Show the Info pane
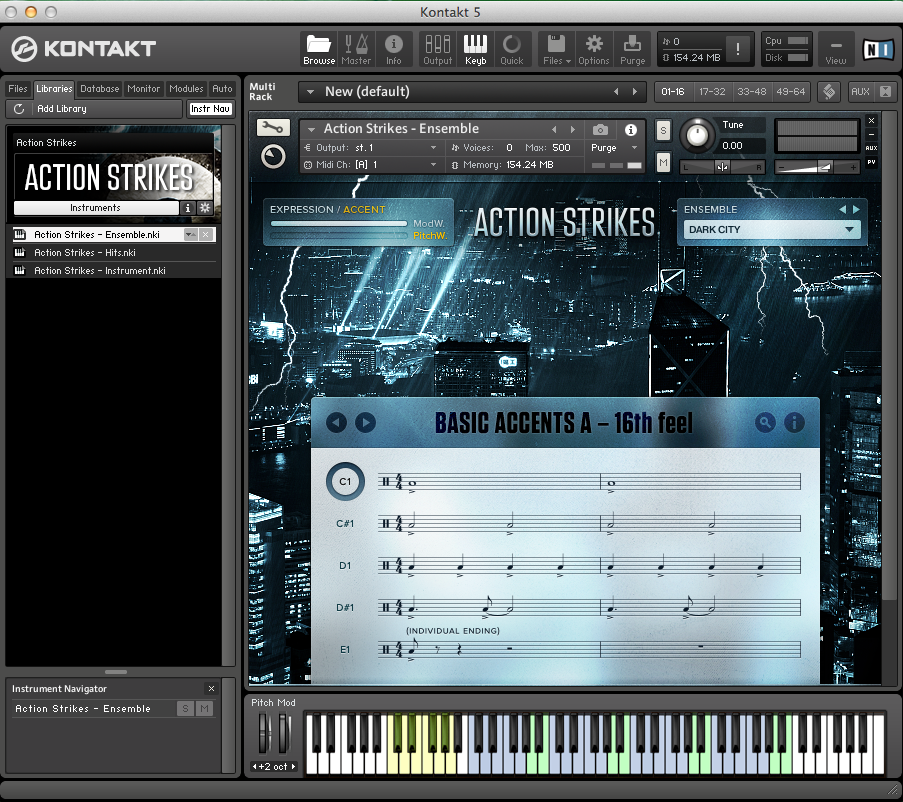903x802 pixels. tap(393, 50)
